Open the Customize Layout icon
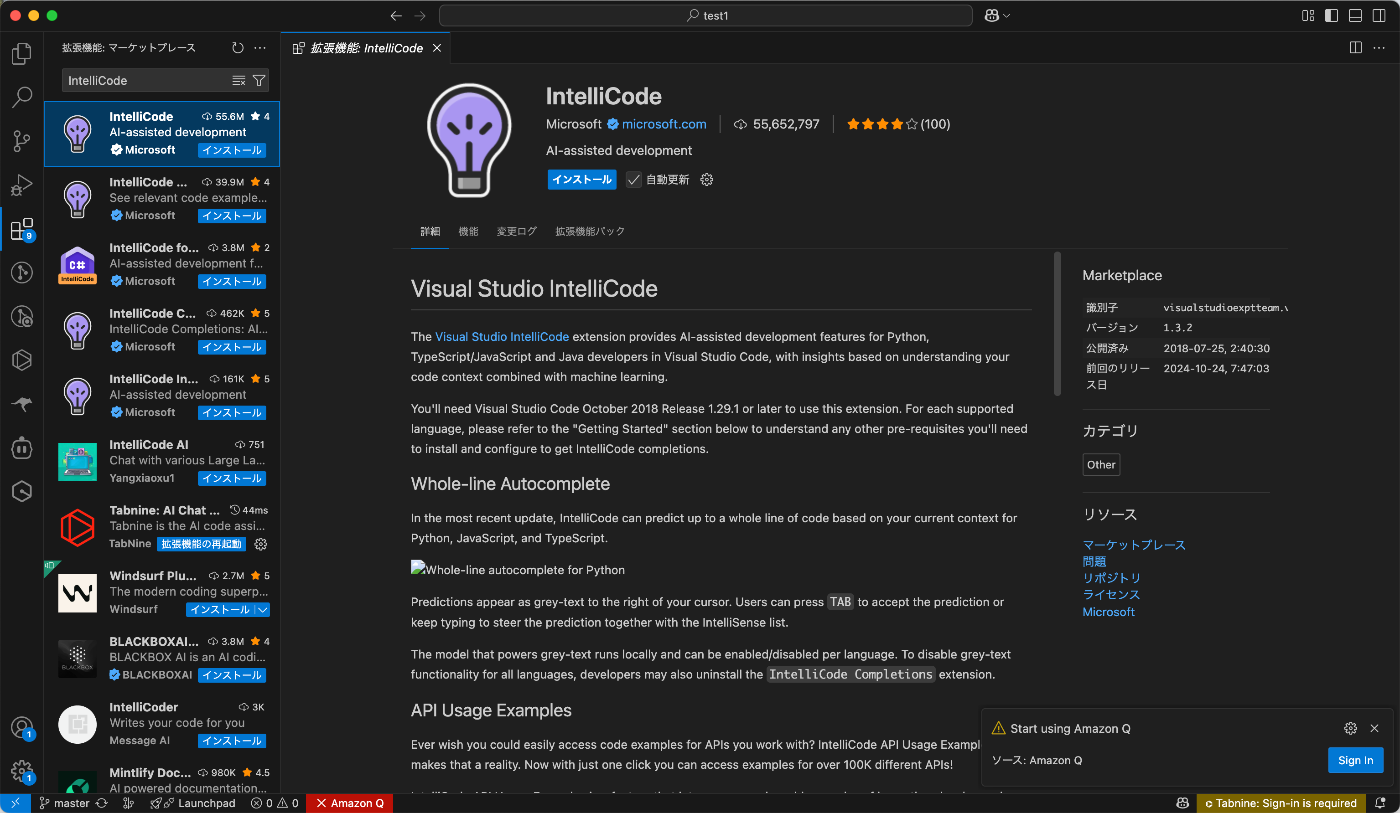This screenshot has width=1400, height=813. (x=1308, y=15)
